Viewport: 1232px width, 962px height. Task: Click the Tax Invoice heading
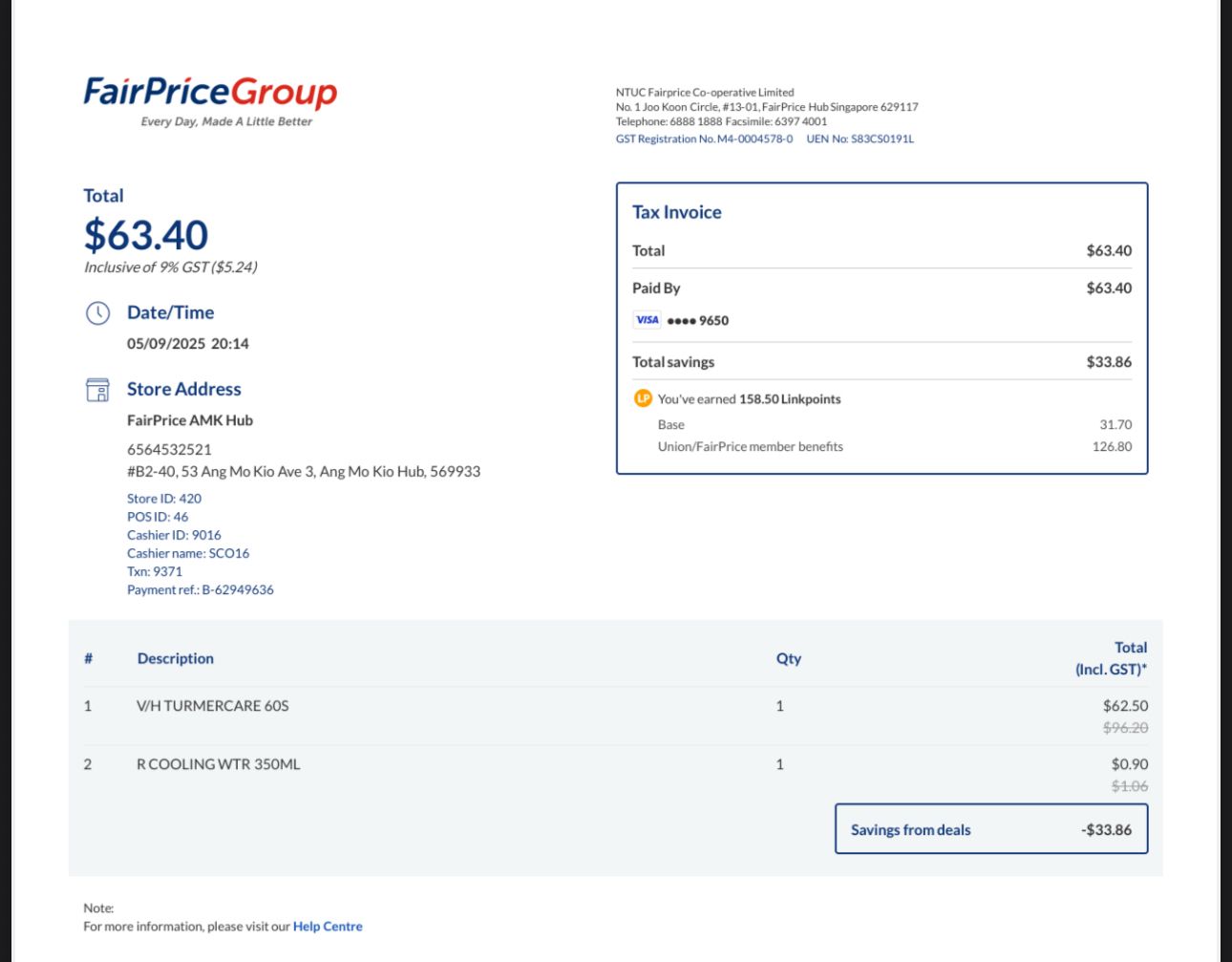(677, 212)
